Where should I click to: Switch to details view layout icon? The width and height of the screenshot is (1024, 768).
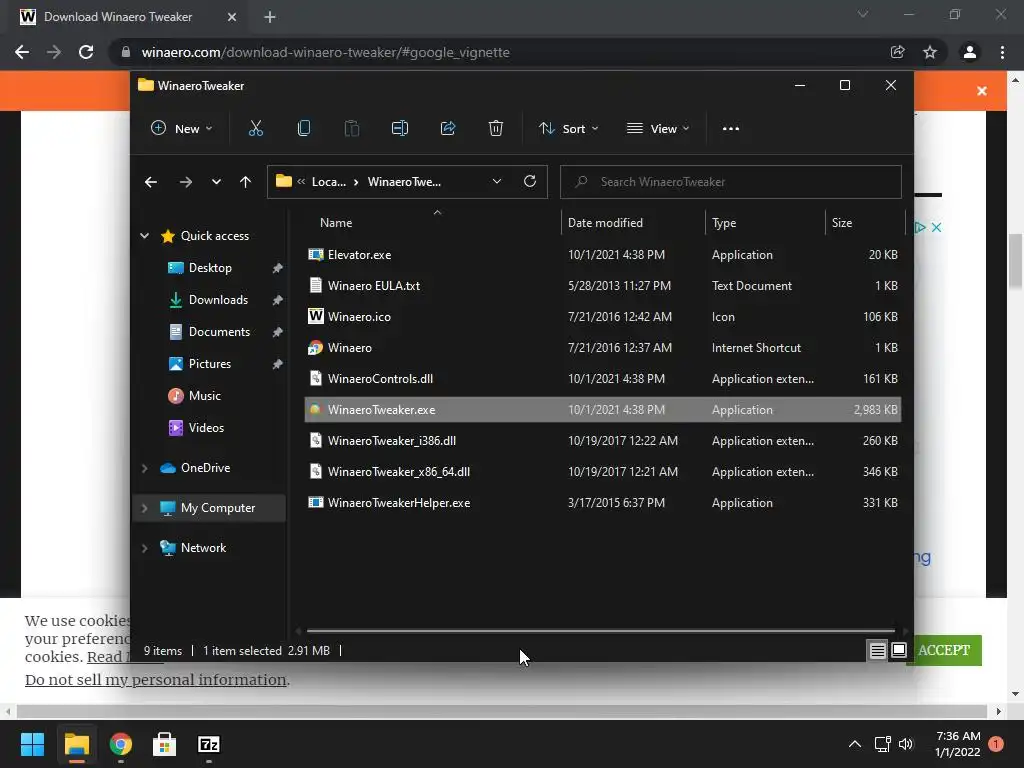click(877, 650)
